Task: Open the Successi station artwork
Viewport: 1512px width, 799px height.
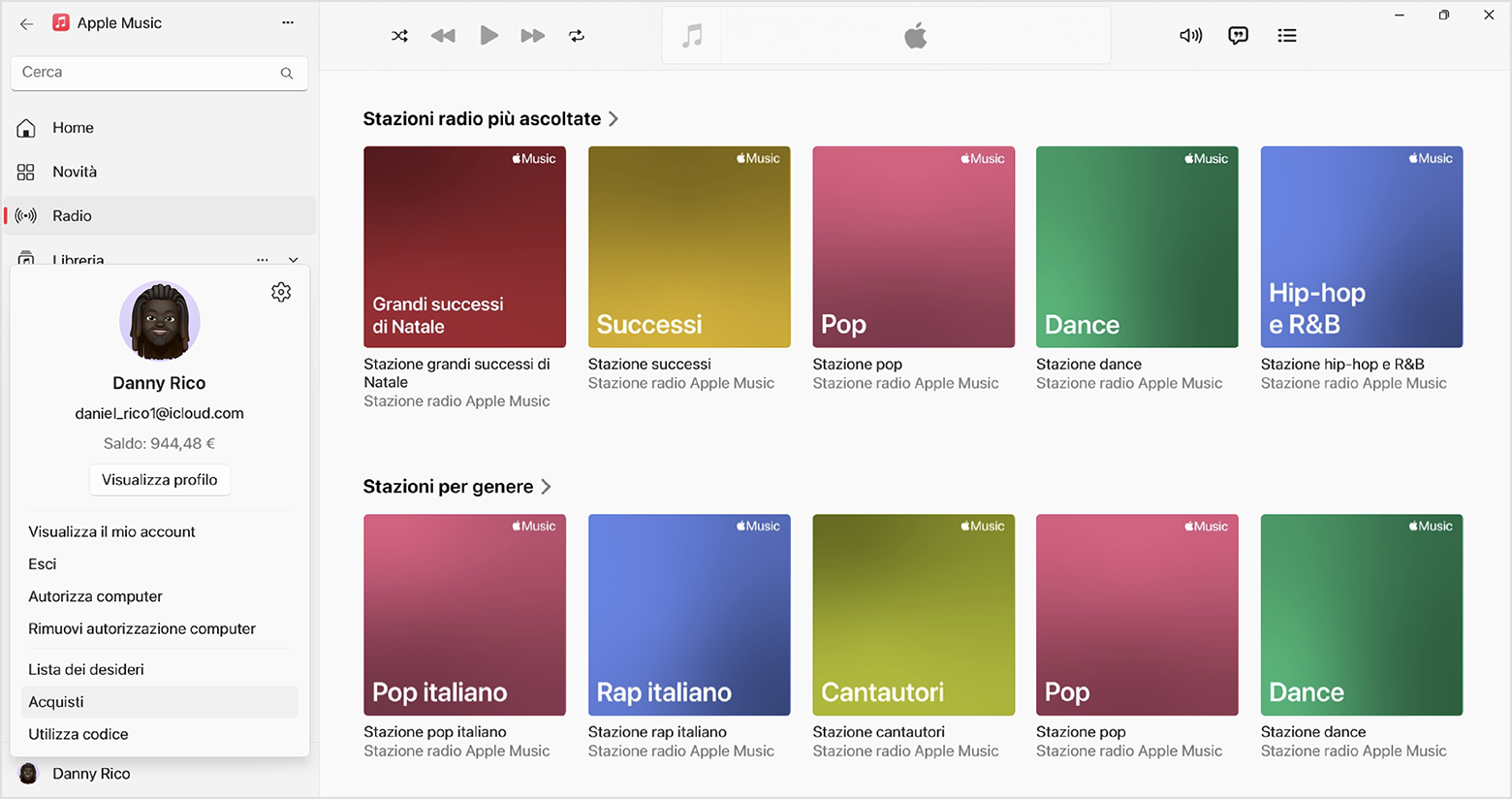Action: [x=689, y=247]
